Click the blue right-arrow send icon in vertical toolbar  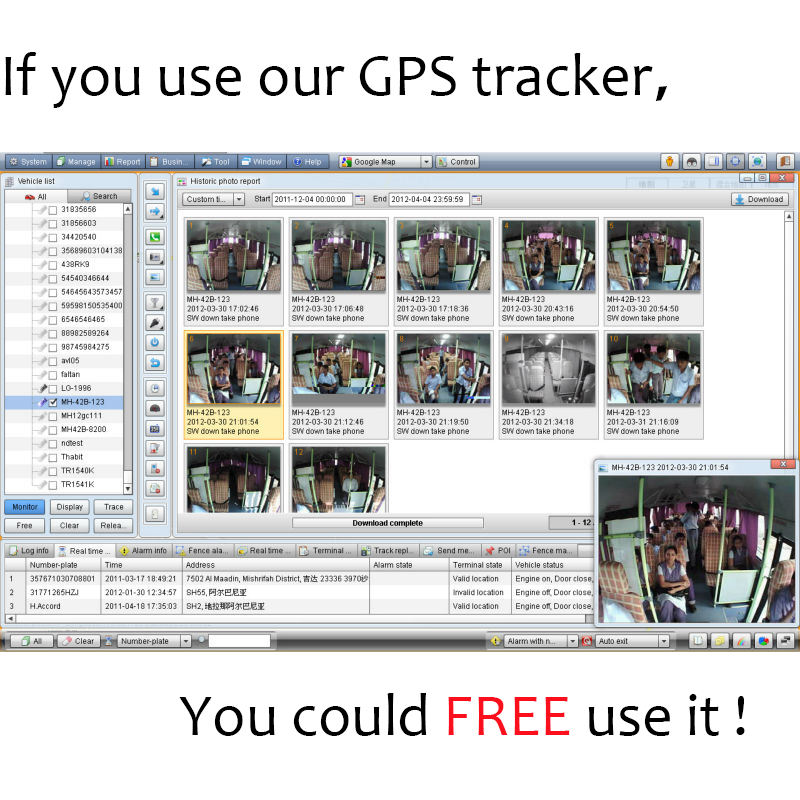coord(155,211)
